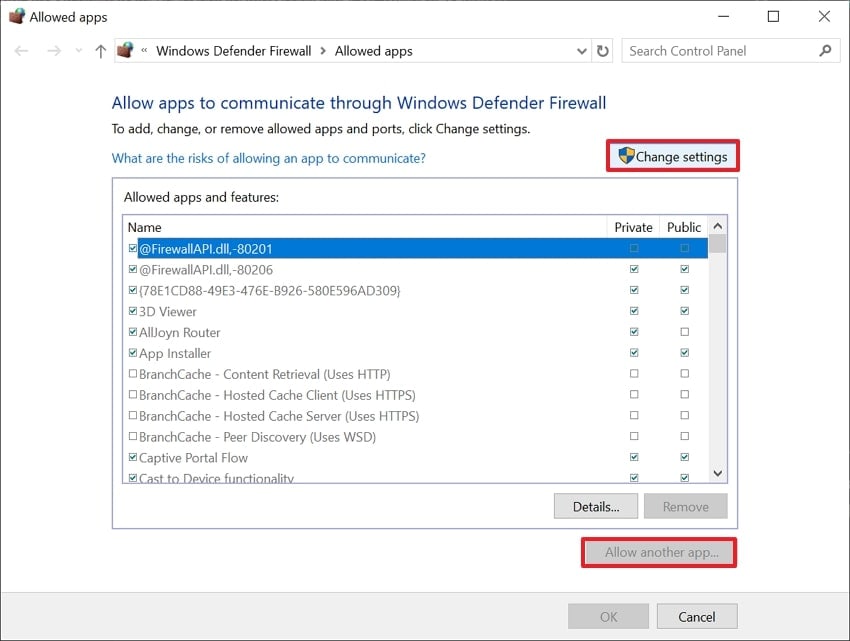850x641 pixels.
Task: Expand the address bar history dropdown
Action: coord(582,51)
